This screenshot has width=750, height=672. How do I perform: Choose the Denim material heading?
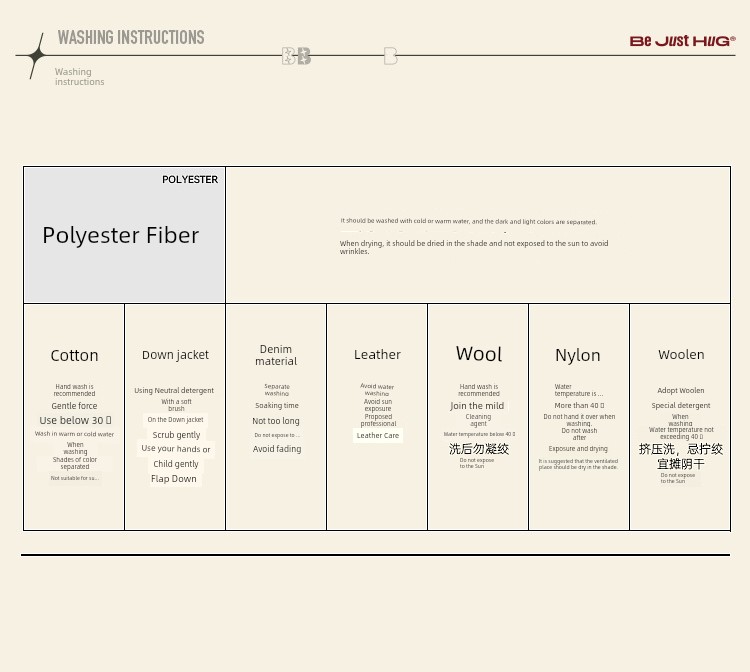click(x=276, y=355)
